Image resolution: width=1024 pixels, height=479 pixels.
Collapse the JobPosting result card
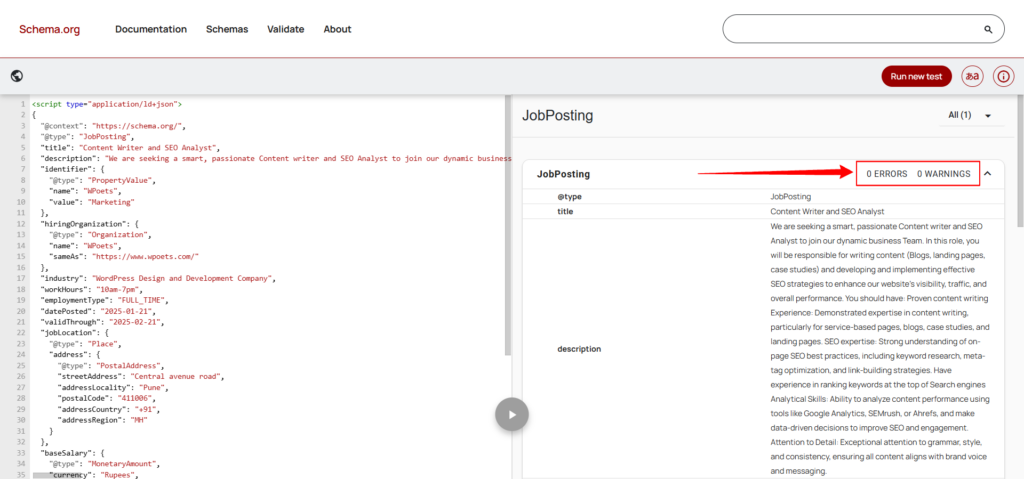(x=987, y=174)
